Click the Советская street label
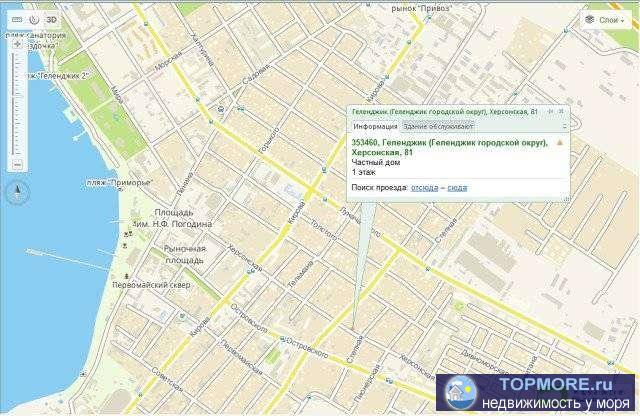Image resolution: width=640 pixels, height=416 pixels. 167,379
